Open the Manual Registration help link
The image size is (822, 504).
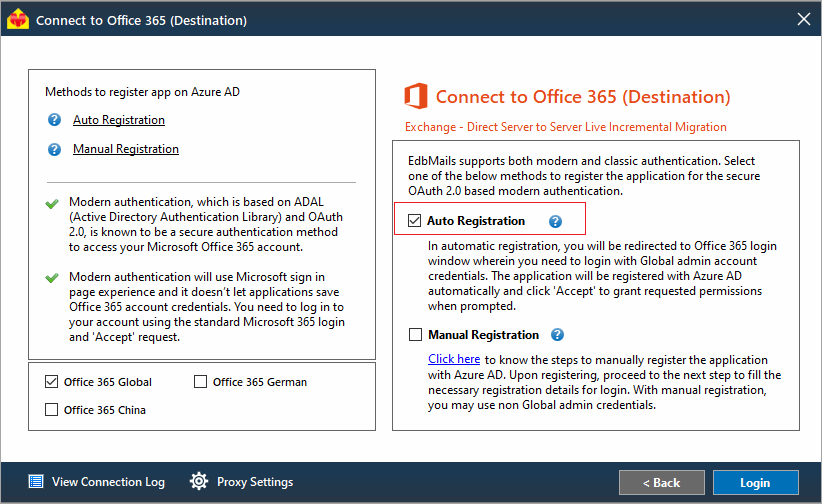[126, 149]
